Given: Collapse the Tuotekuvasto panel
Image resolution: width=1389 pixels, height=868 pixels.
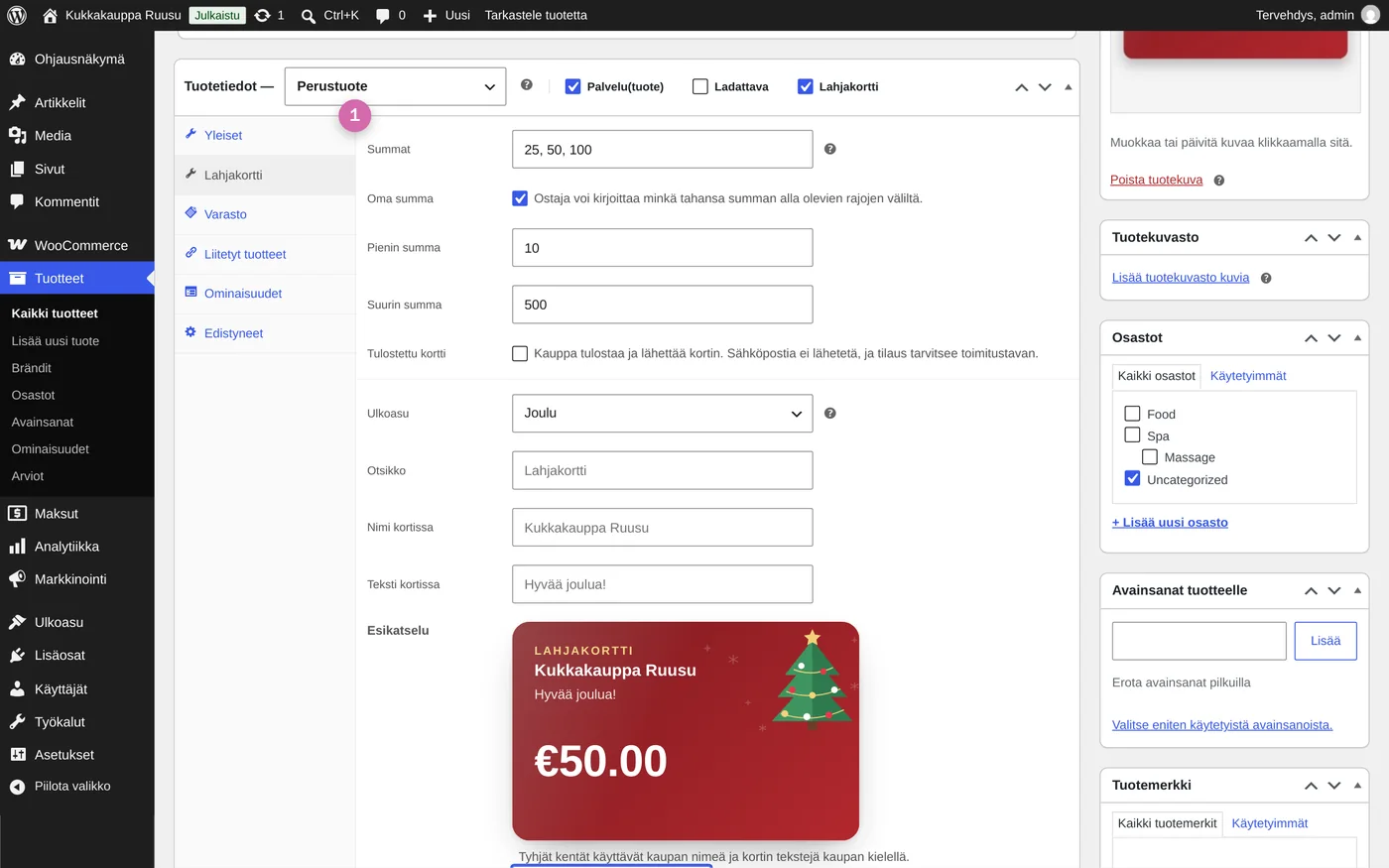Looking at the screenshot, I should (1358, 238).
